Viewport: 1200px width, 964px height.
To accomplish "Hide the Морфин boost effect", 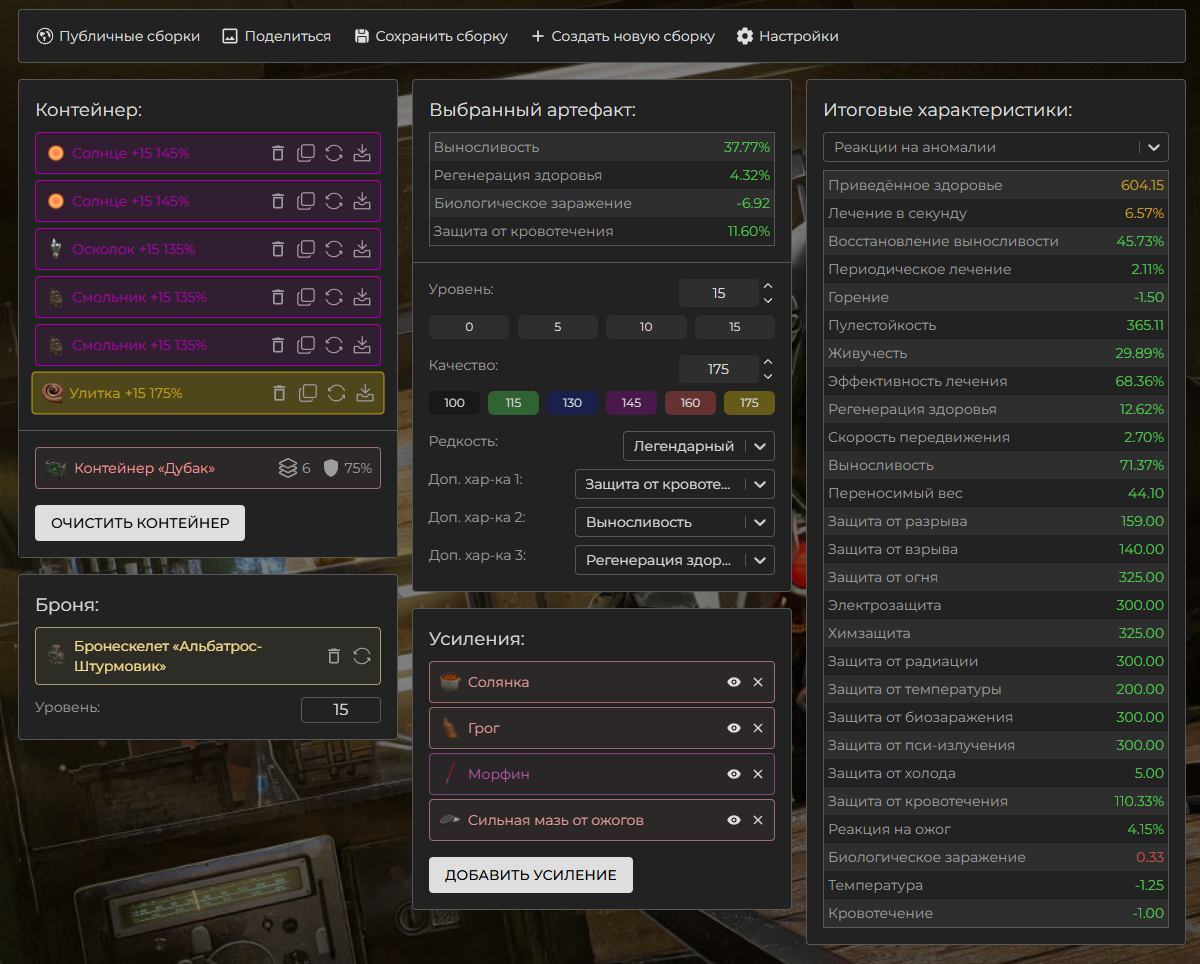I will click(x=734, y=774).
